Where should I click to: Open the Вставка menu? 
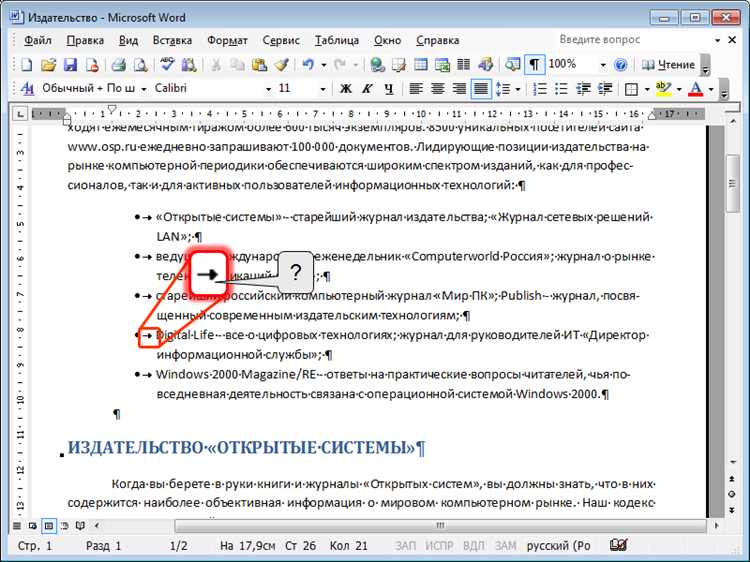click(x=172, y=40)
